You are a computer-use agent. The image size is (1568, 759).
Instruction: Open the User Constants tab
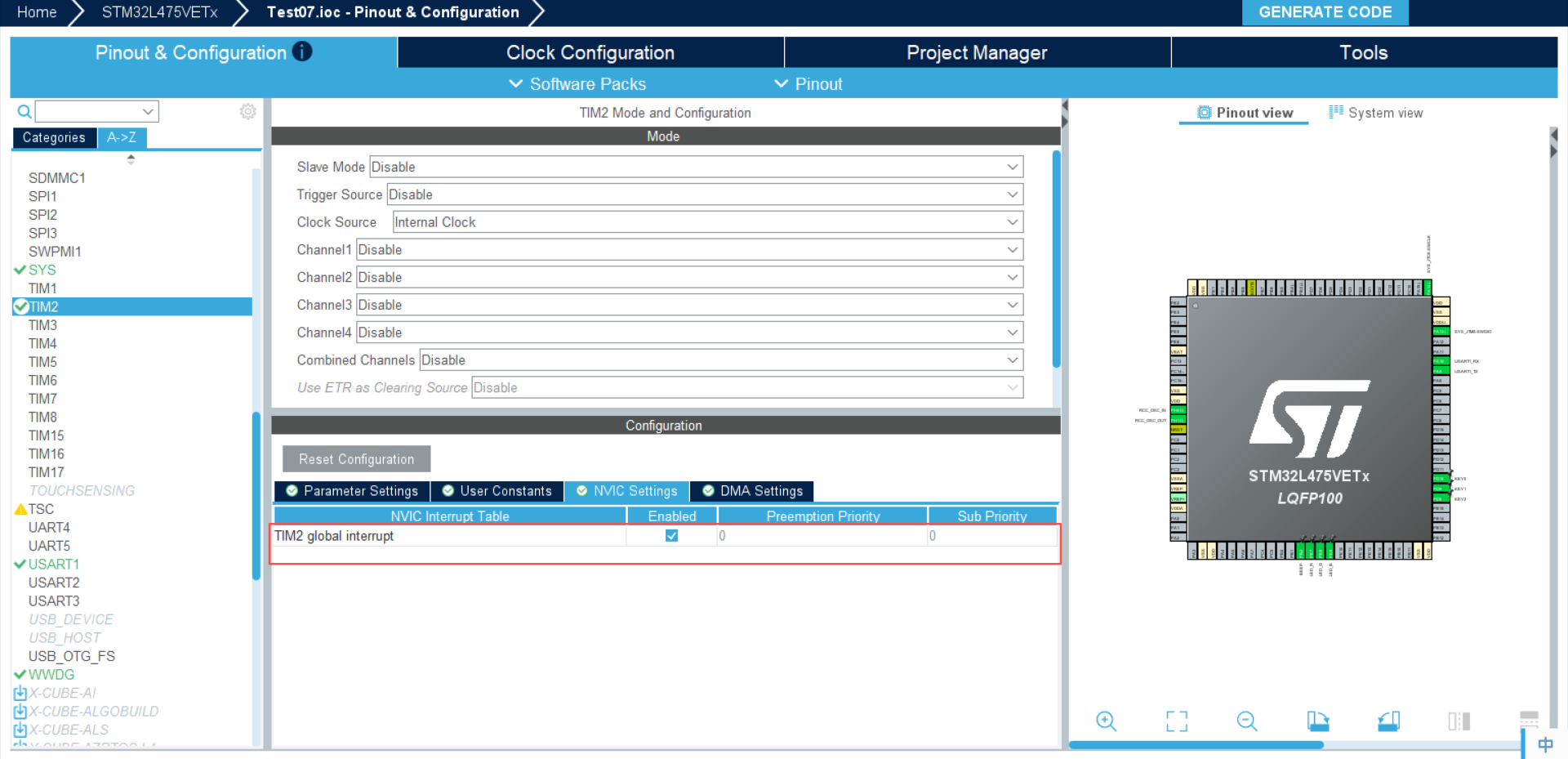(x=497, y=491)
